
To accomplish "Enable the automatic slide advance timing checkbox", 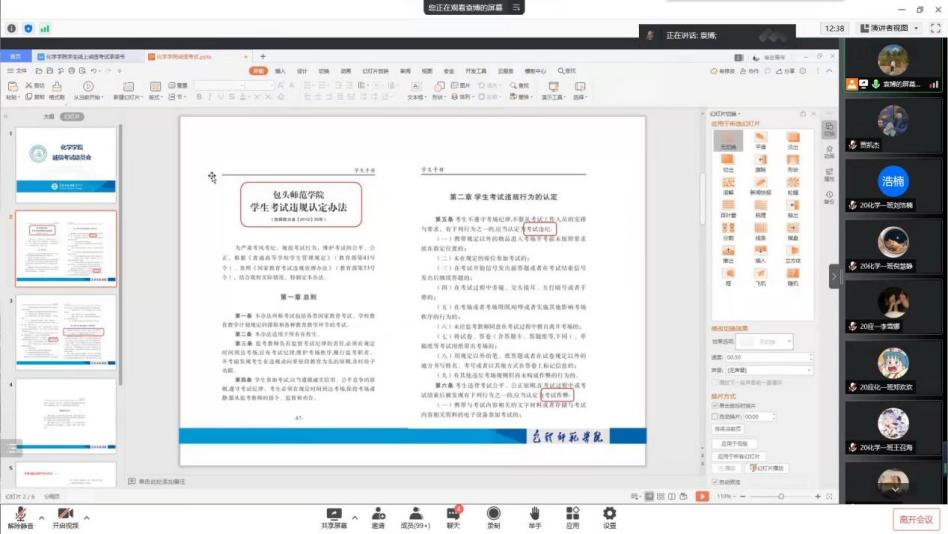I will [714, 417].
